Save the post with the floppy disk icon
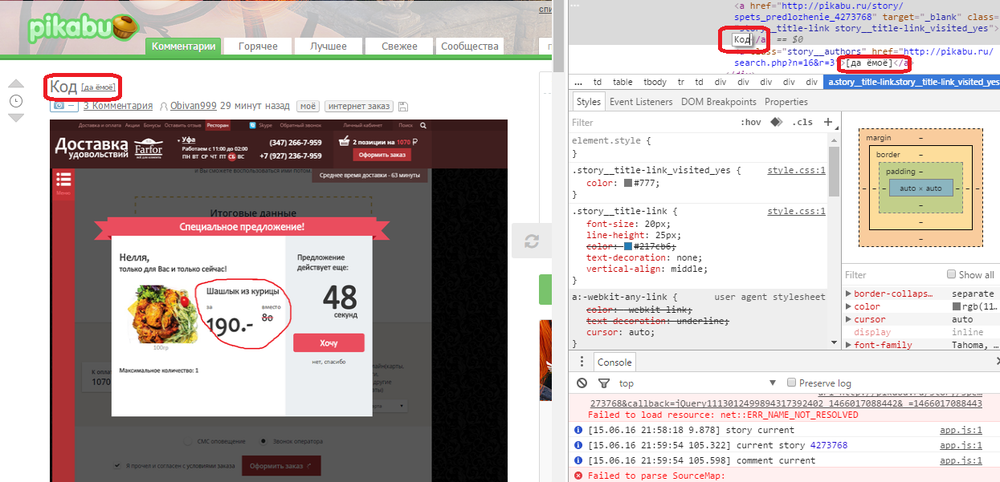This screenshot has height=482, width=1000. click(x=402, y=106)
